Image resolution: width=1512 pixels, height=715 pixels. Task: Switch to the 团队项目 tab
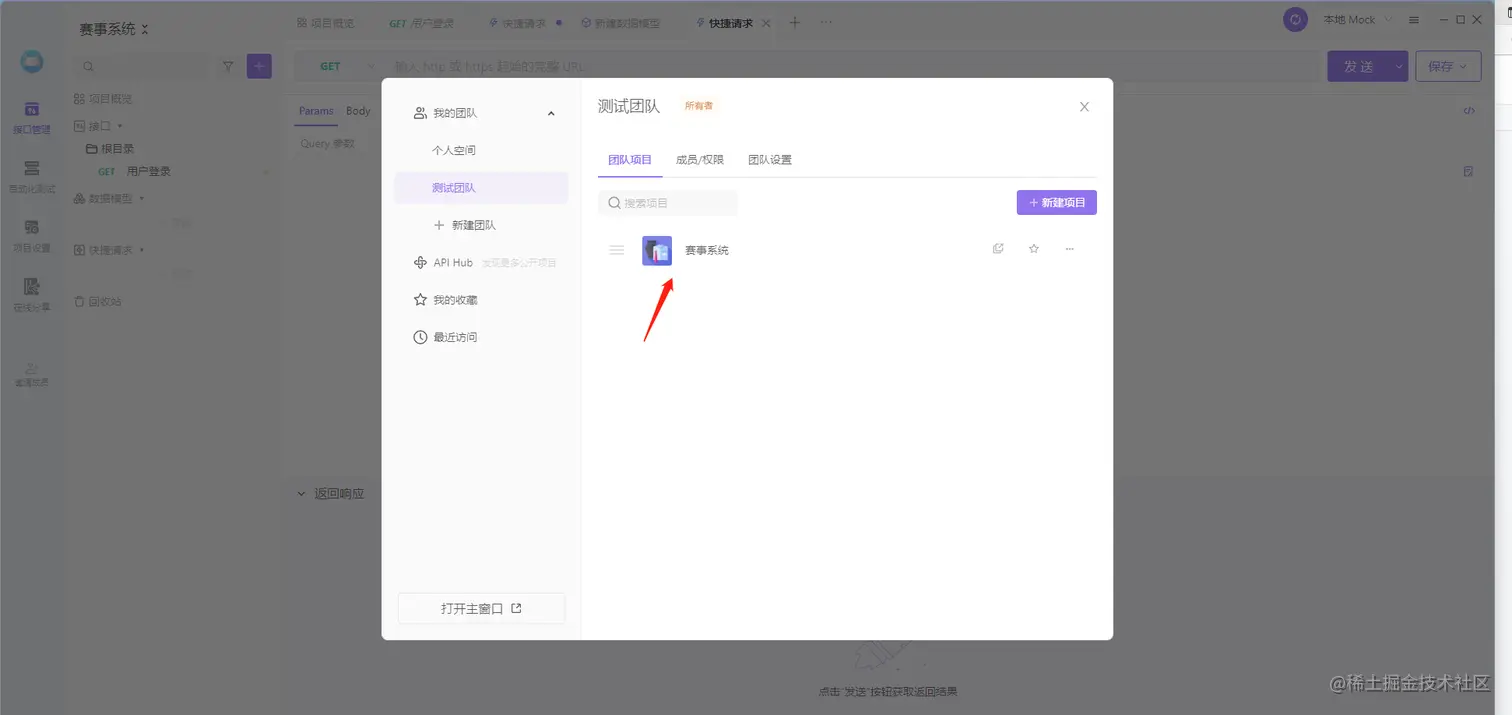[630, 160]
